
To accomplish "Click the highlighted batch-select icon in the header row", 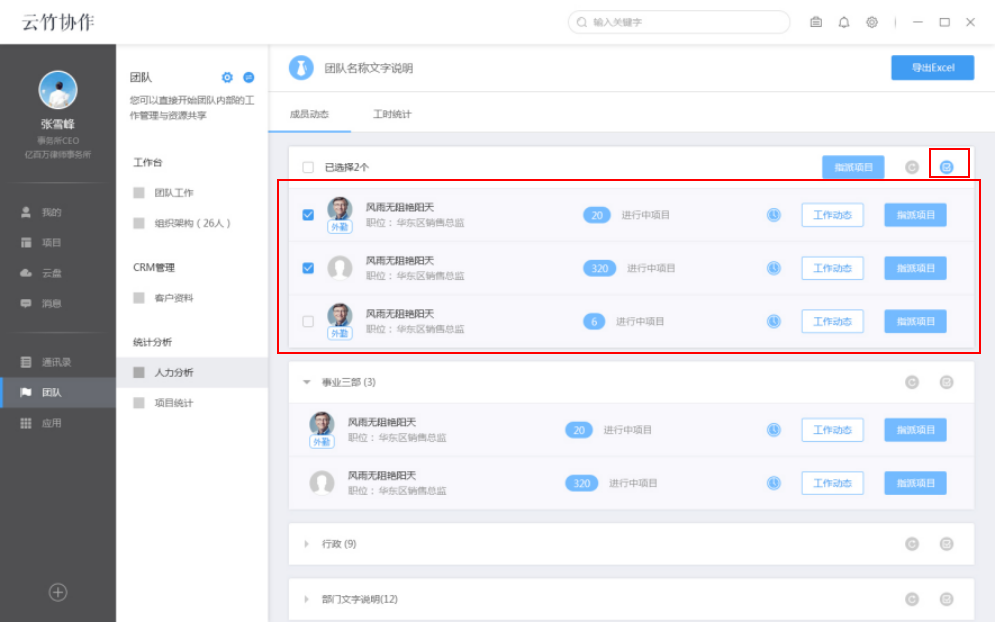I will [946, 166].
